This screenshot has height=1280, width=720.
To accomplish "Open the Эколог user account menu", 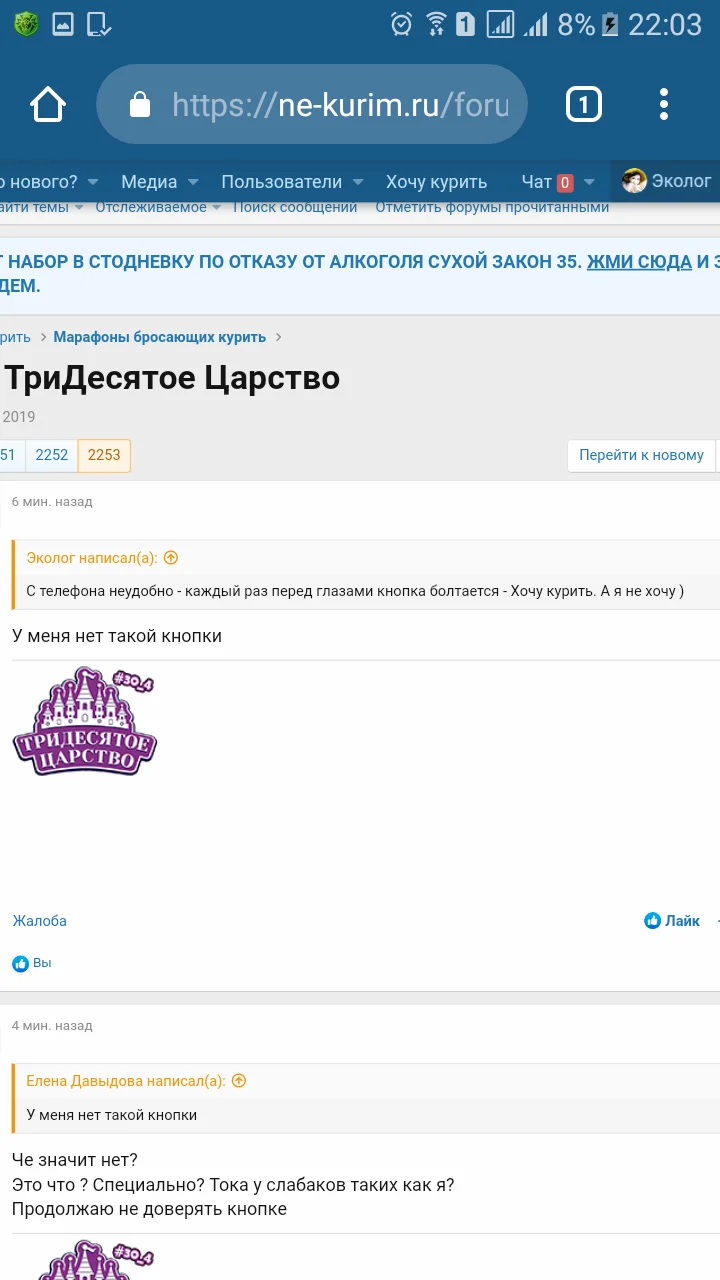I will [666, 181].
